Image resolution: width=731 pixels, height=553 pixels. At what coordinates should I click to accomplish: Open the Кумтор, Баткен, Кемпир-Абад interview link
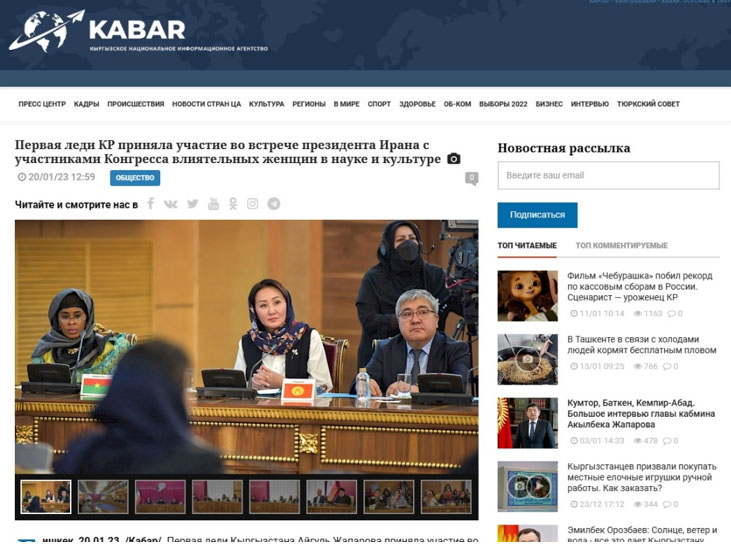pyautogui.click(x=641, y=414)
